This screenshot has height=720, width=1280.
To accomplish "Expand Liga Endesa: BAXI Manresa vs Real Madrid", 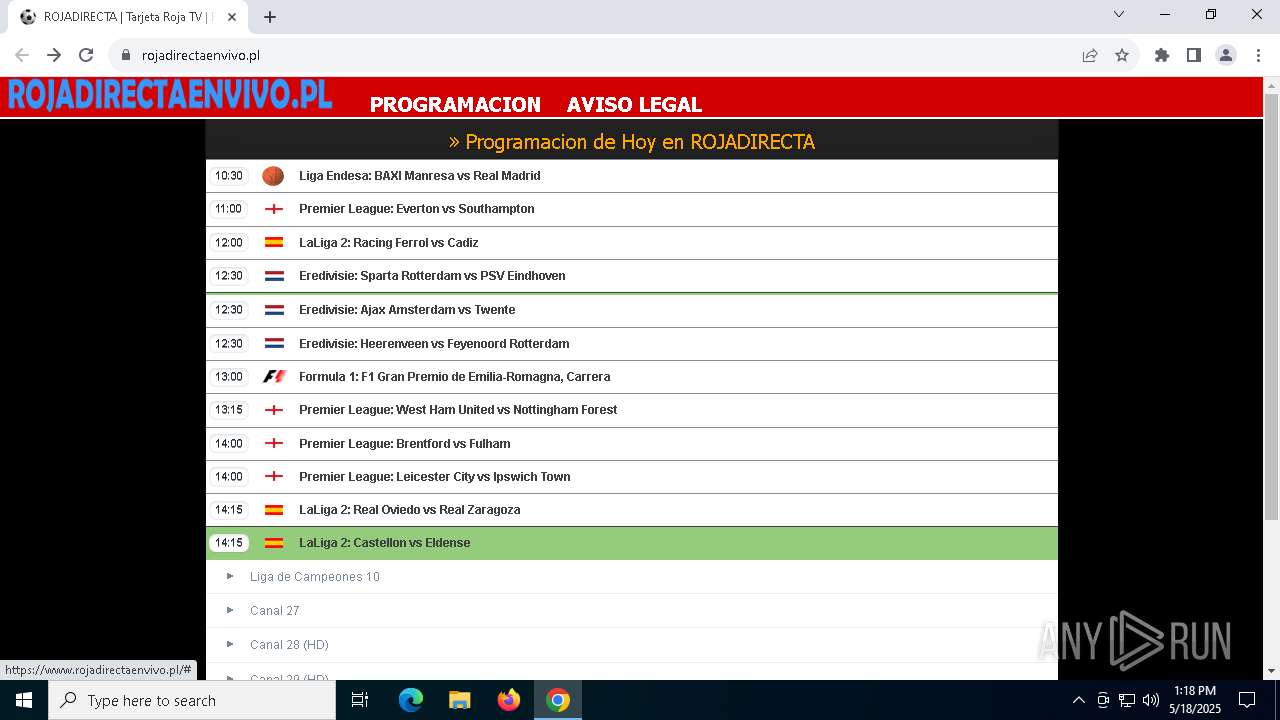I will (631, 176).
